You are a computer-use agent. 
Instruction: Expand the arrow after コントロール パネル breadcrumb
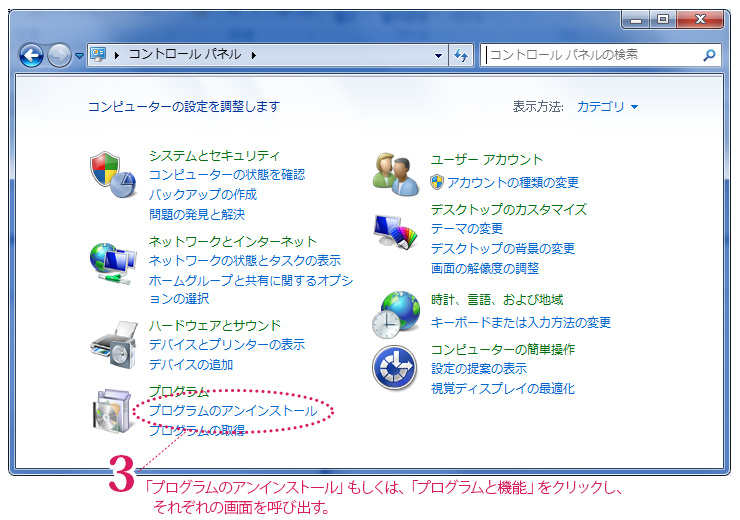point(254,55)
